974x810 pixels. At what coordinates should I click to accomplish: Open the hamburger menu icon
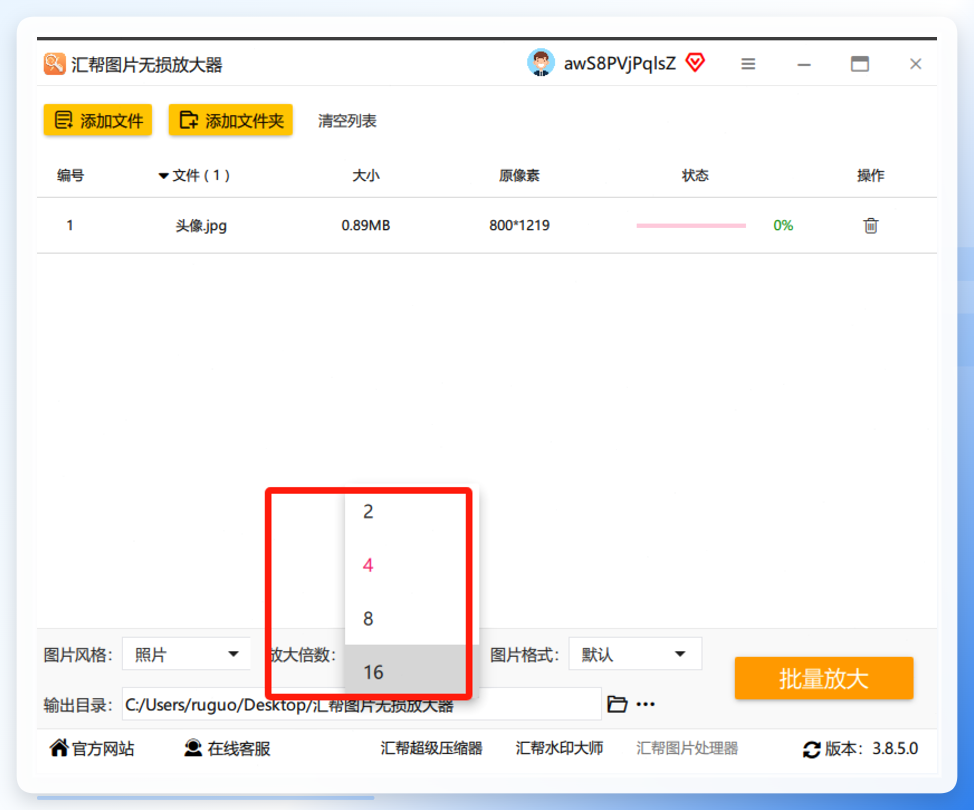tap(748, 64)
